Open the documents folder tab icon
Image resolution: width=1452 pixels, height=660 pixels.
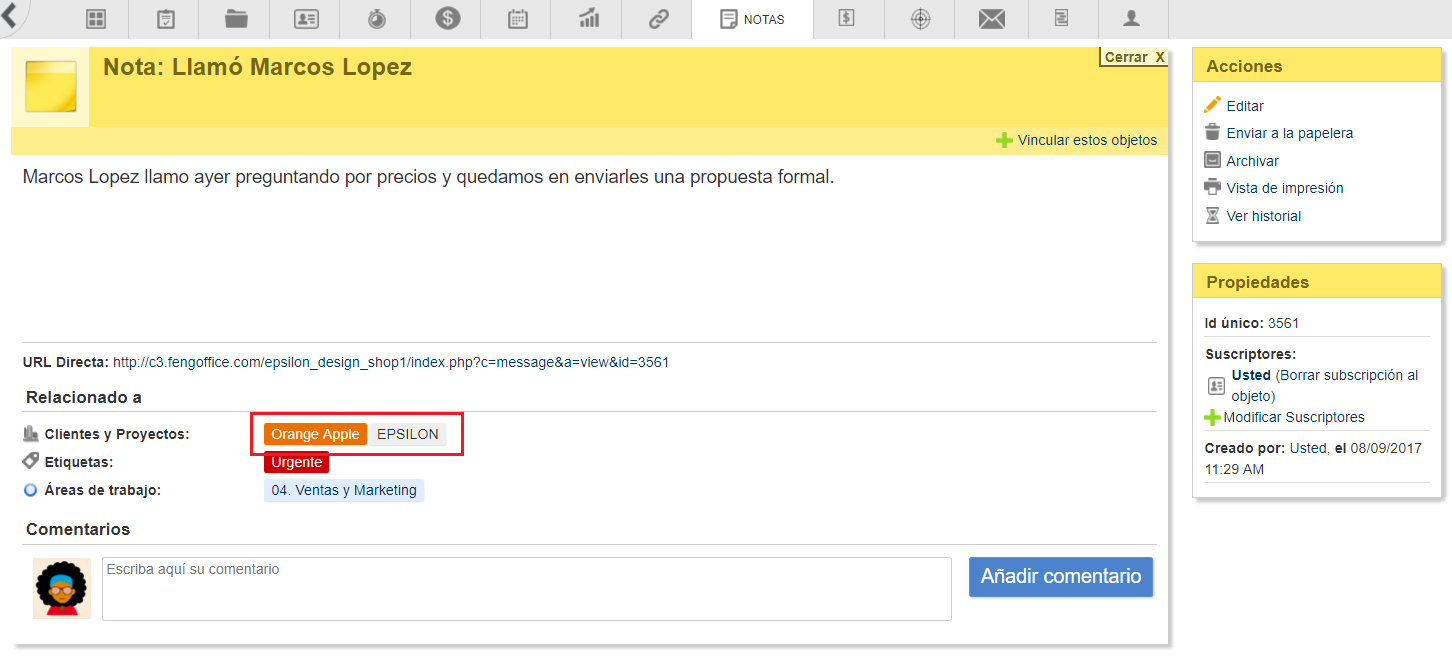236,19
